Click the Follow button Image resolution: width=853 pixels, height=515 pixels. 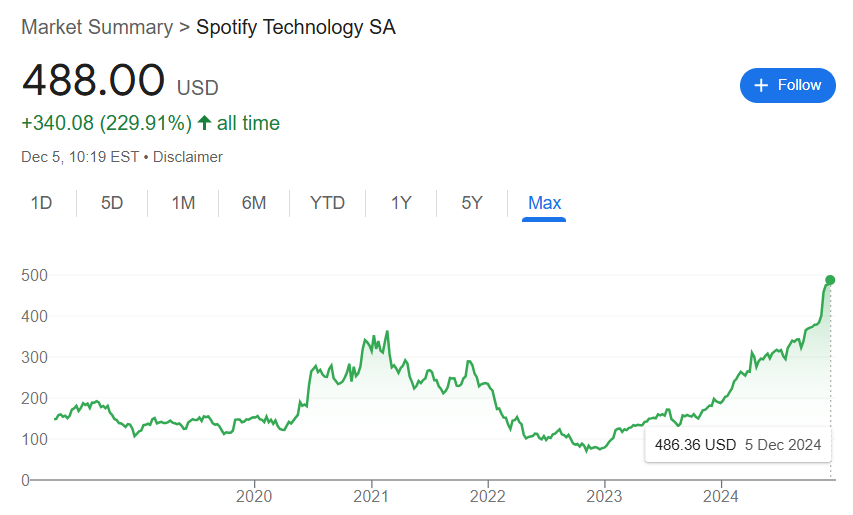[x=787, y=85]
